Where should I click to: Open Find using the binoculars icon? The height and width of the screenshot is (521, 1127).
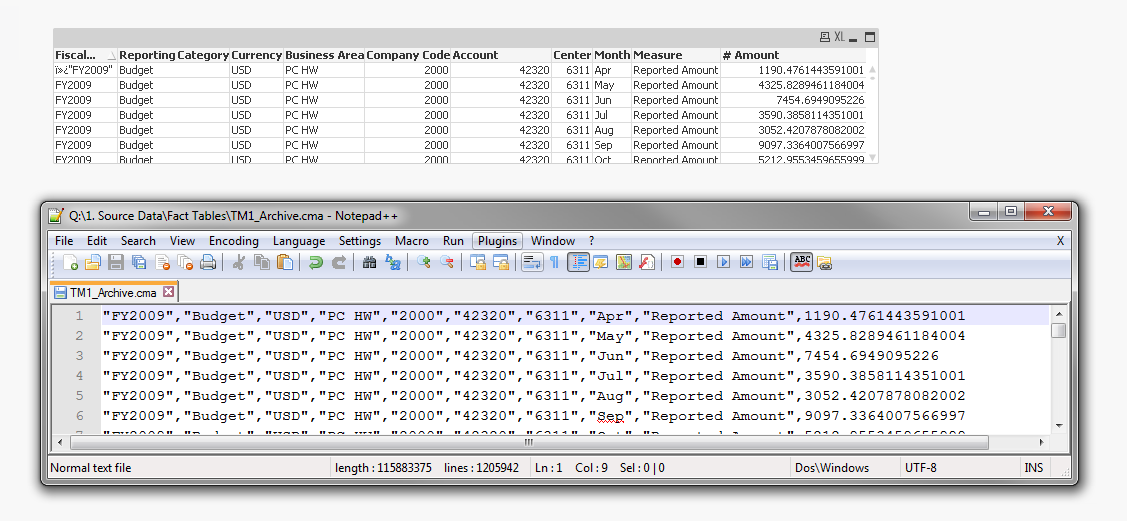pos(369,262)
